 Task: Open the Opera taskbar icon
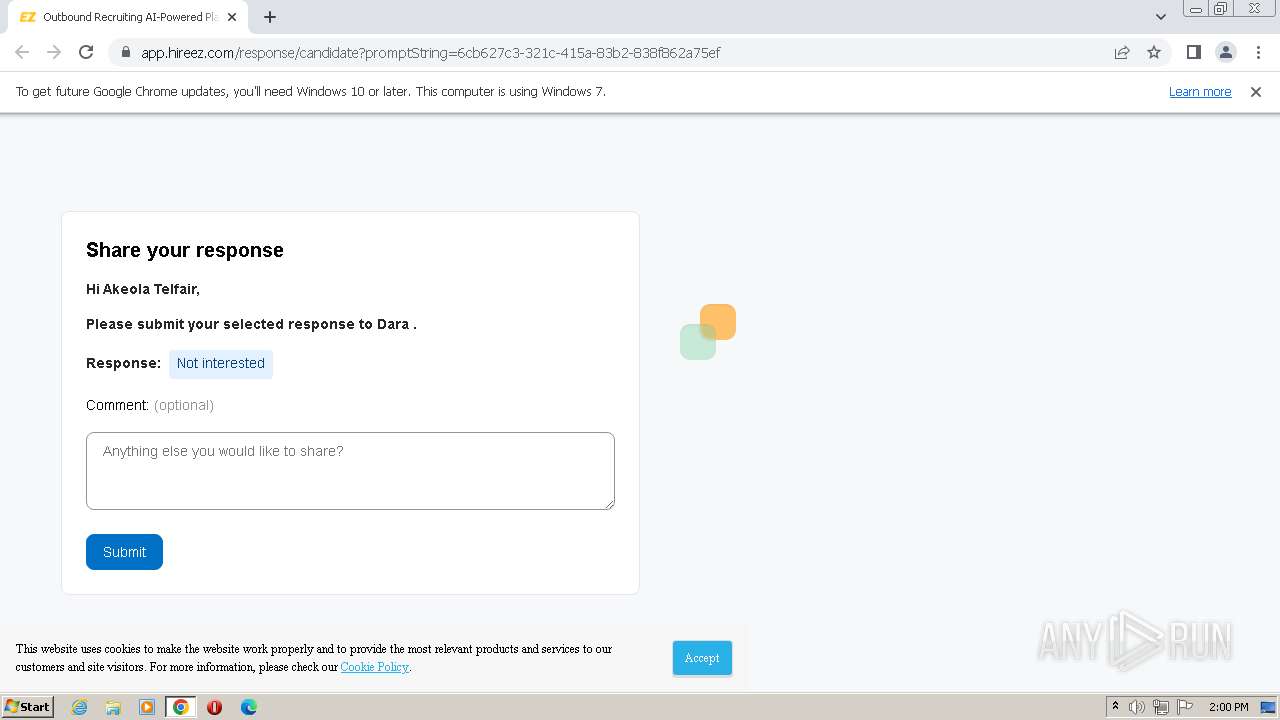point(214,707)
